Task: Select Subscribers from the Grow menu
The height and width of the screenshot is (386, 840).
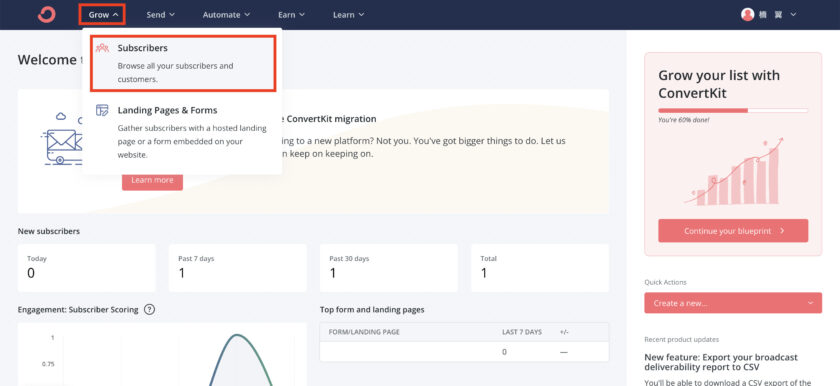Action: click(183, 63)
